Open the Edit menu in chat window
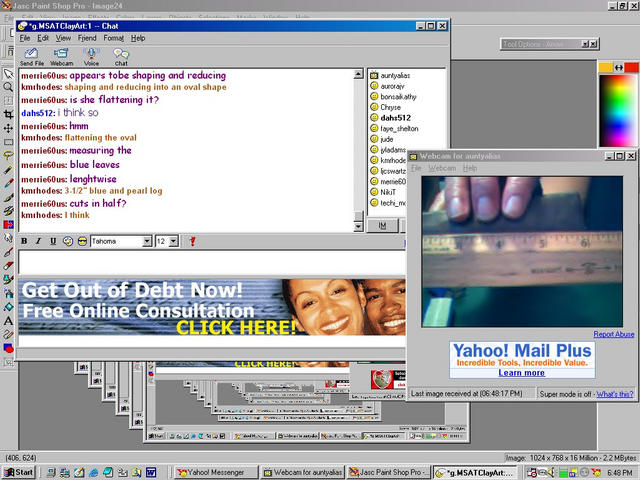This screenshot has height=480, width=640. 43,38
